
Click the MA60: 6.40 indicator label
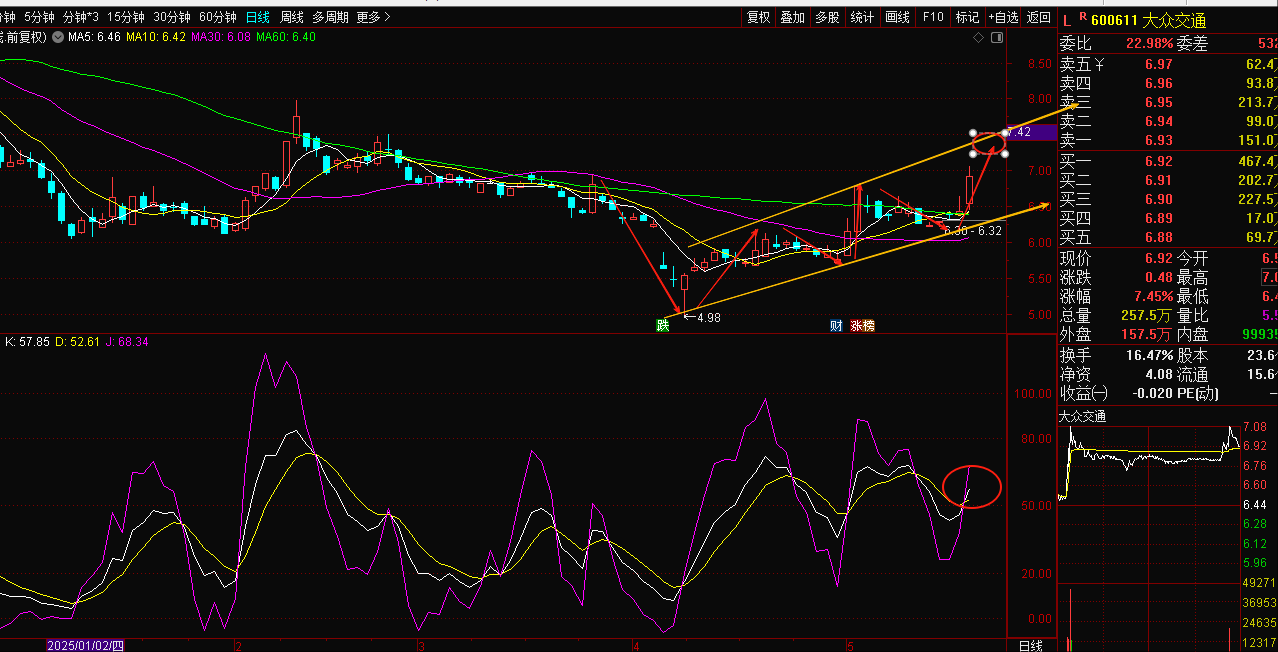click(286, 37)
